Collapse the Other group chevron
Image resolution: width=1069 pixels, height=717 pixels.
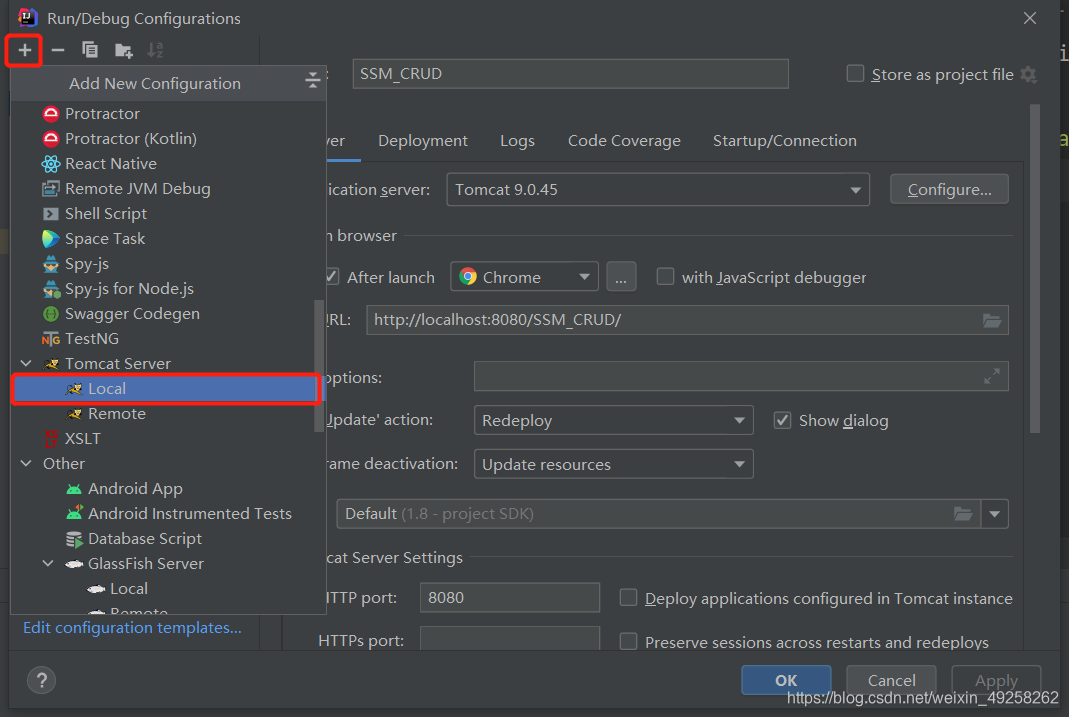point(26,463)
